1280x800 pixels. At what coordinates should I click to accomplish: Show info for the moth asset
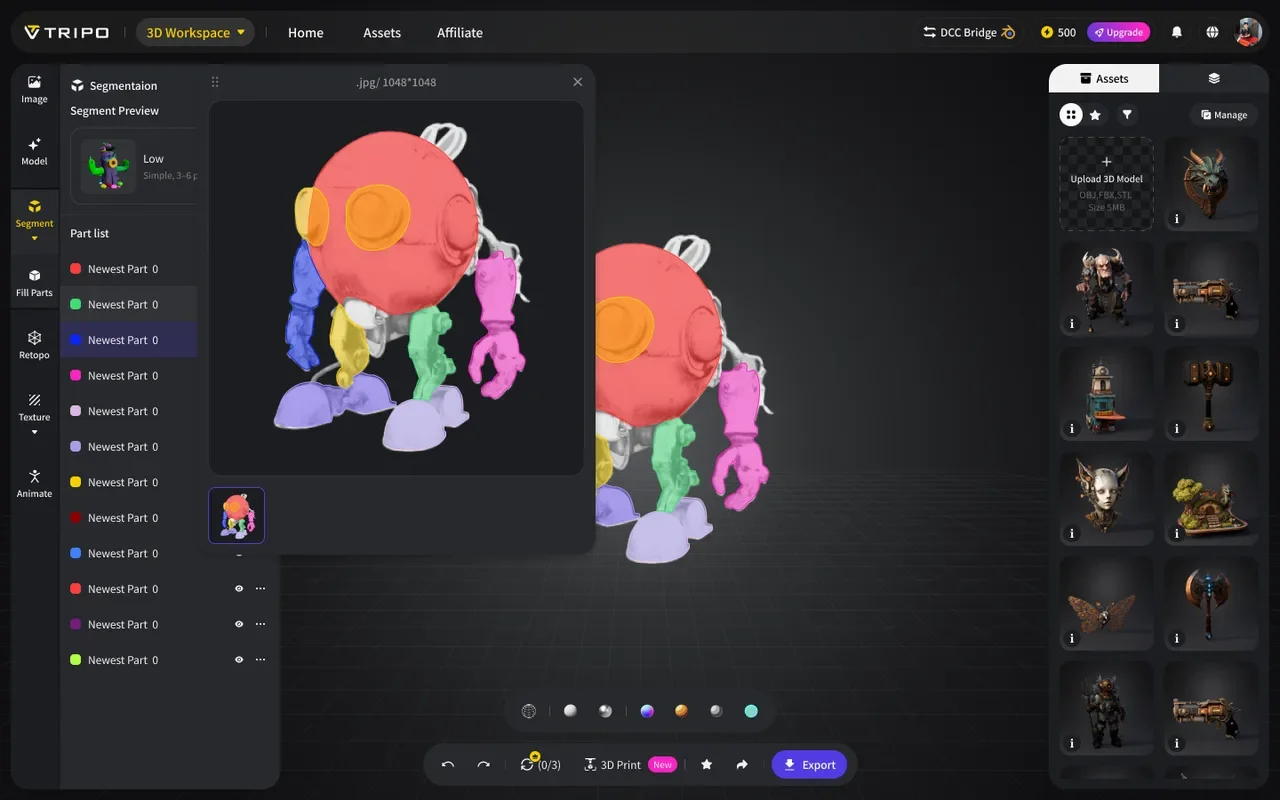pyautogui.click(x=1072, y=638)
